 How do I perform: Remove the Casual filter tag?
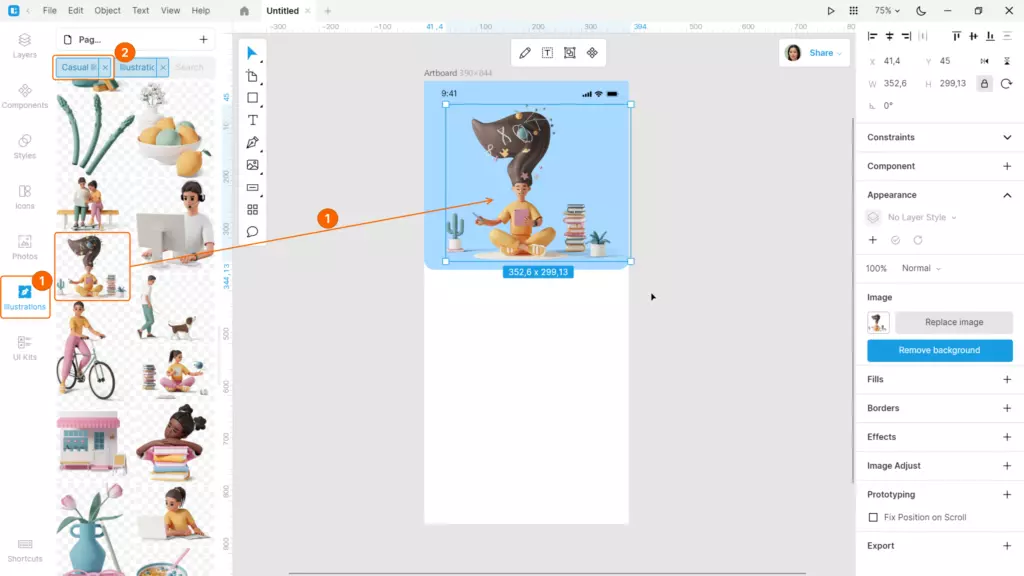click(105, 67)
